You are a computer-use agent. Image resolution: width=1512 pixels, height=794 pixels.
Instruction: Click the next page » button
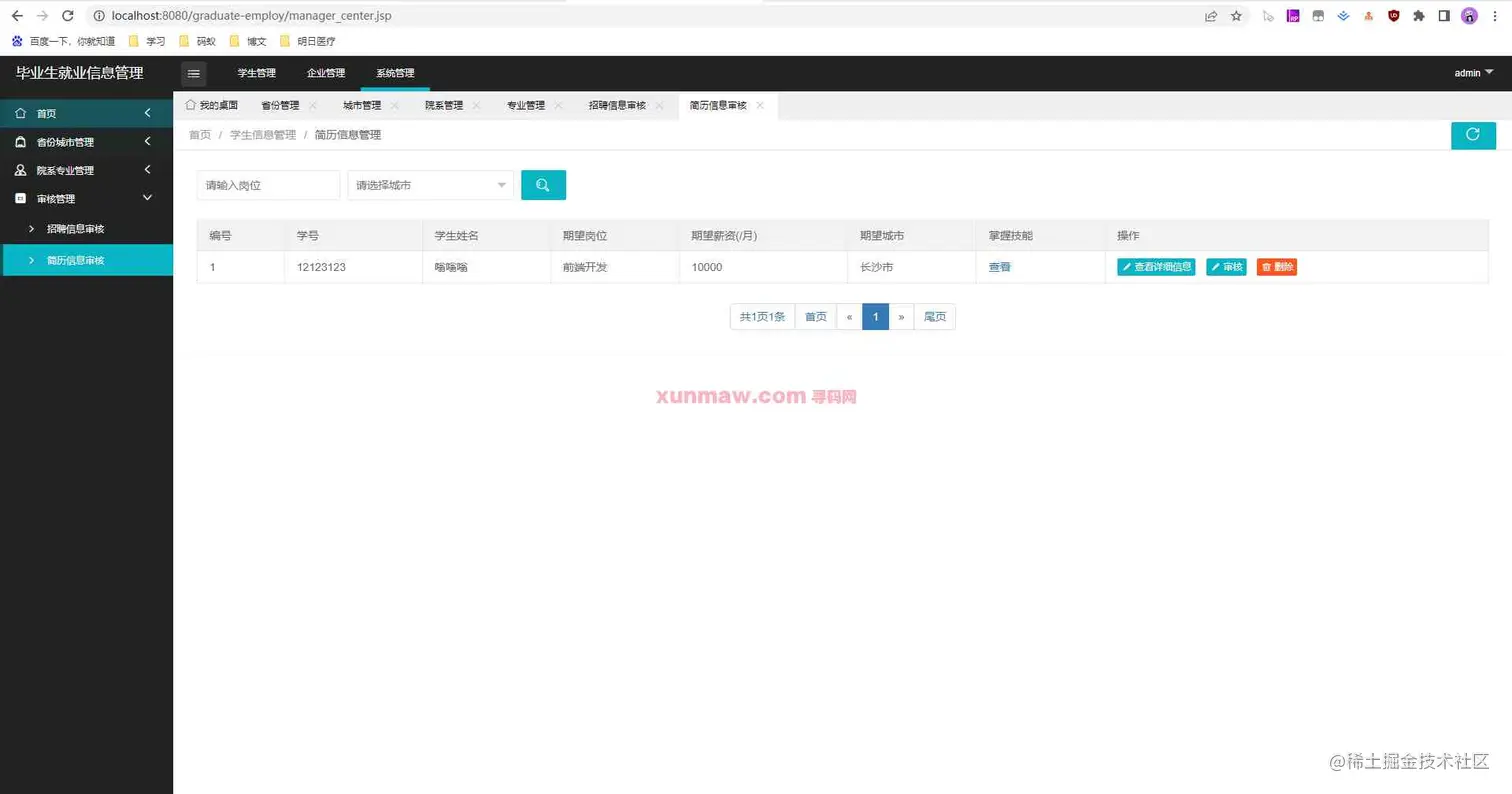tap(901, 317)
